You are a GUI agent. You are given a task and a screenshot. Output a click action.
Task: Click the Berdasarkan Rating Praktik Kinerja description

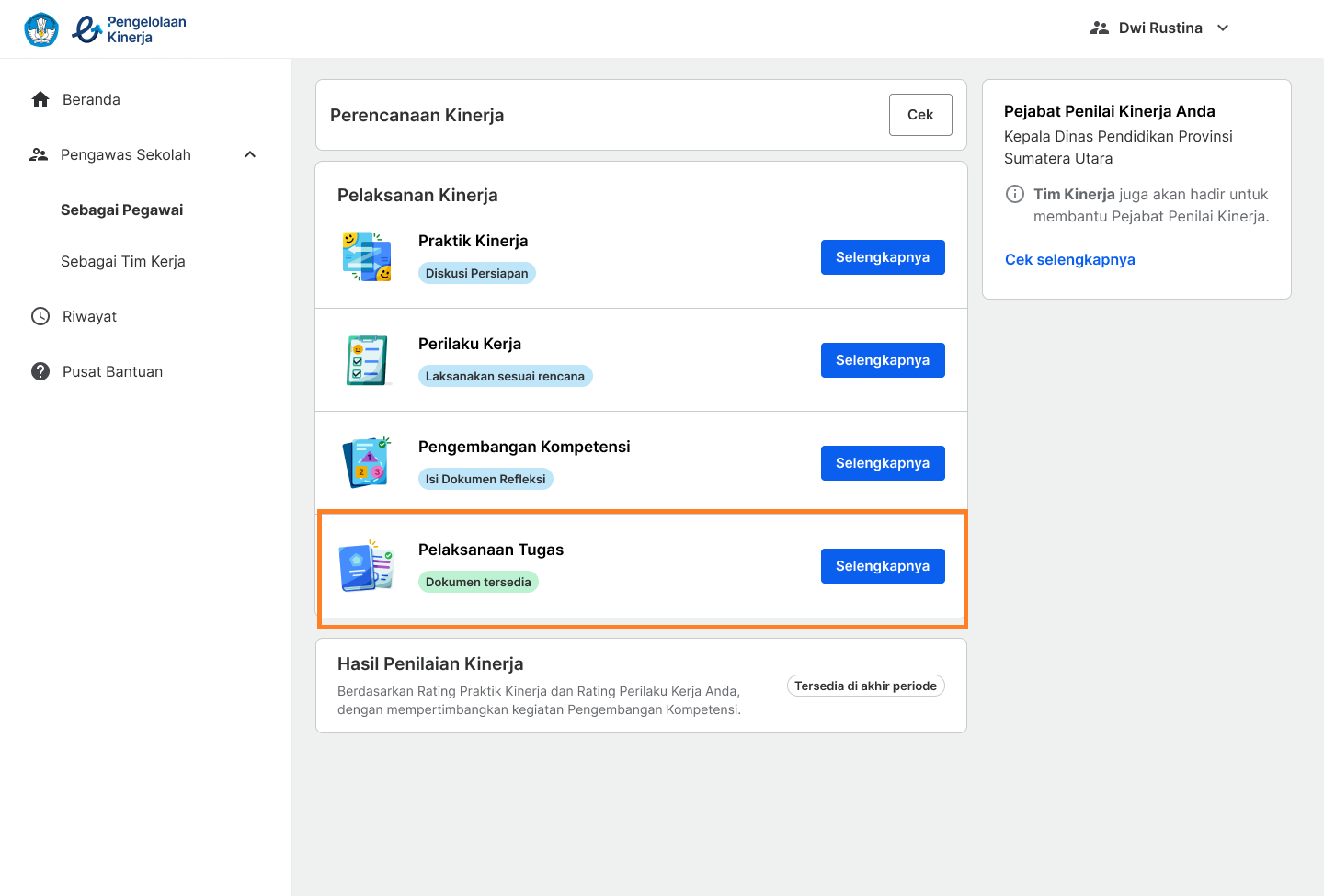click(x=539, y=700)
